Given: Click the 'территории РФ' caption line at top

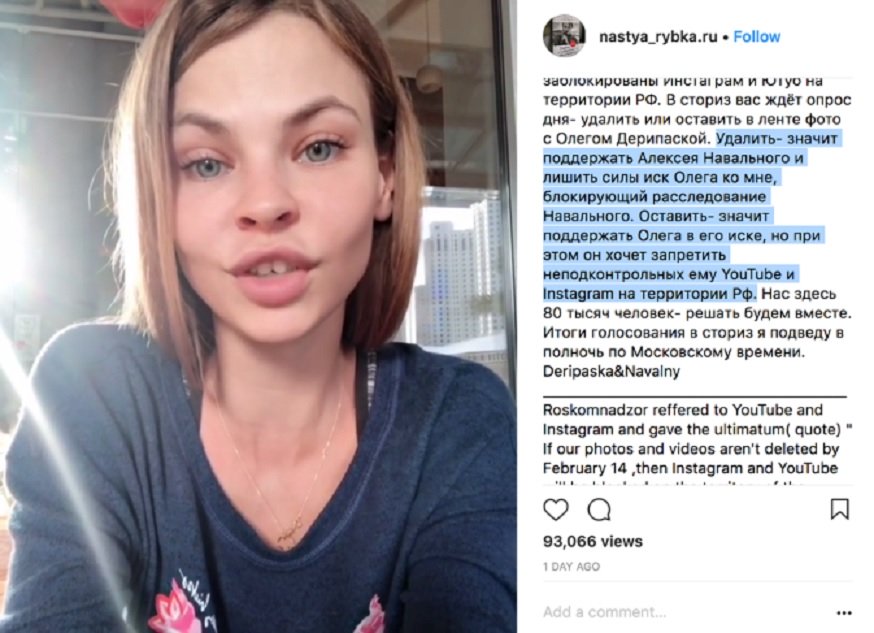Looking at the screenshot, I should click(697, 100).
